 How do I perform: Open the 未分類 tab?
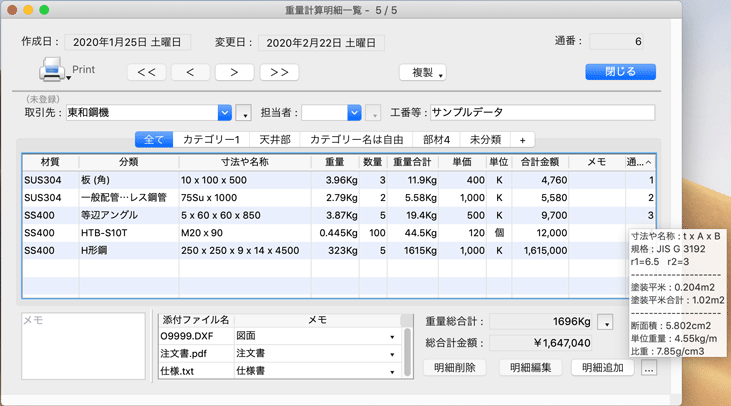485,140
